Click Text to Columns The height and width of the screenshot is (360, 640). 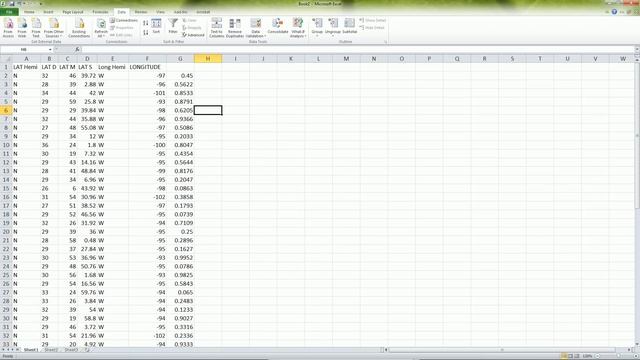tap(217, 28)
